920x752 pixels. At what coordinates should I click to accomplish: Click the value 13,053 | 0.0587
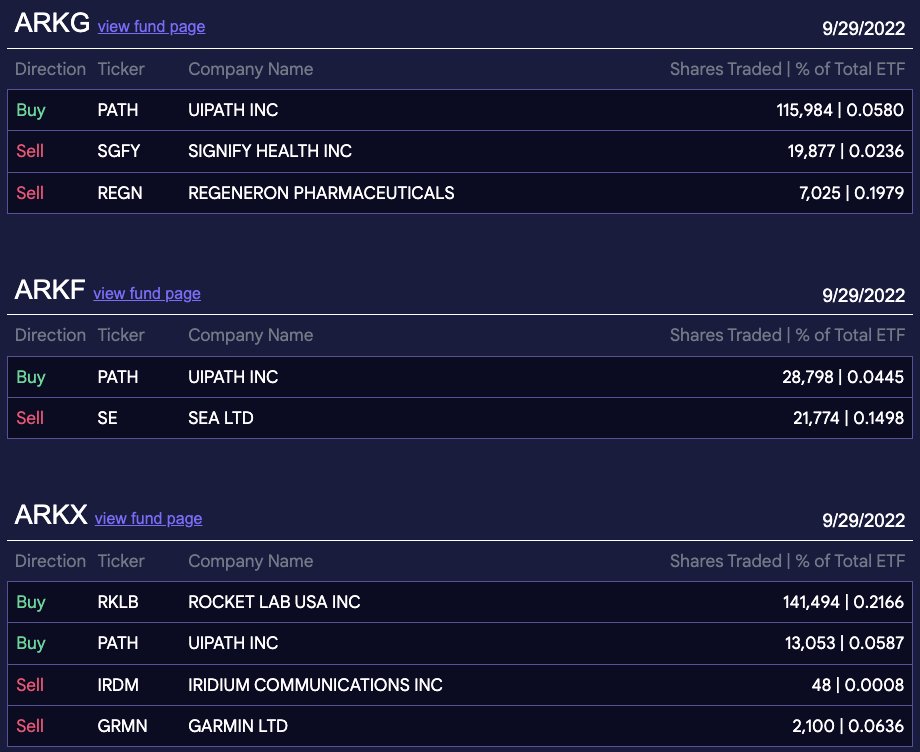pos(844,643)
